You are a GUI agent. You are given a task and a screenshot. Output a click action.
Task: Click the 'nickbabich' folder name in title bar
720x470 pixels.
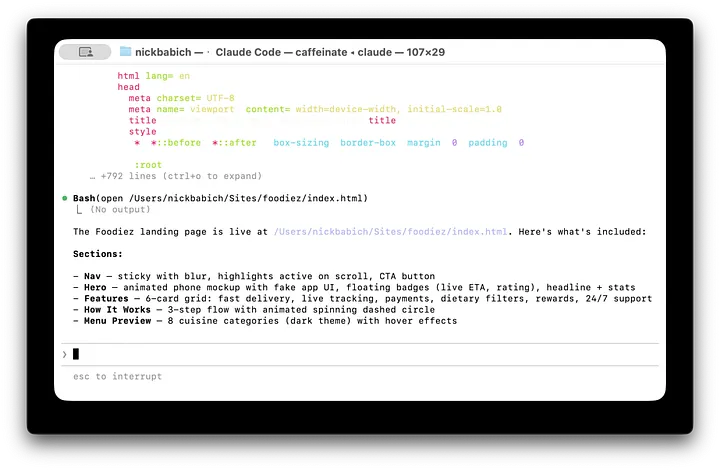click(x=163, y=52)
